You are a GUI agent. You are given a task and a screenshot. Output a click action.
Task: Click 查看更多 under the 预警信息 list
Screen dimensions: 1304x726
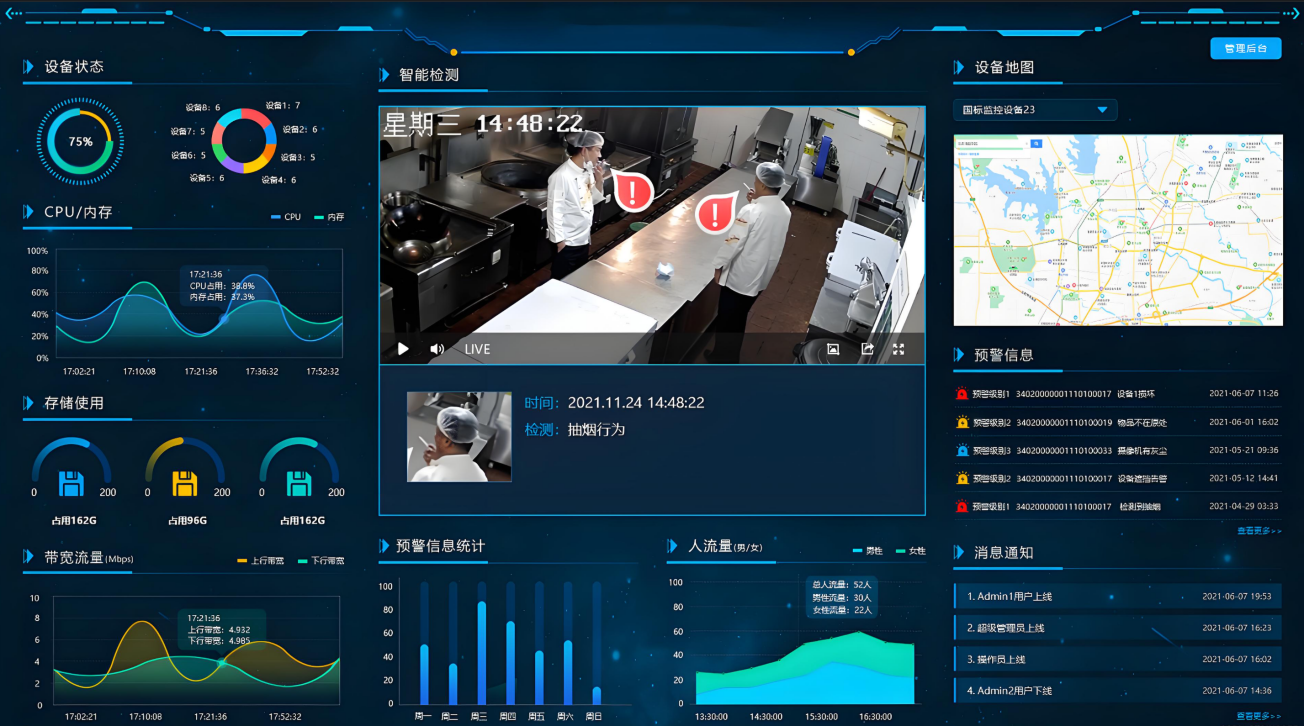click(1259, 531)
